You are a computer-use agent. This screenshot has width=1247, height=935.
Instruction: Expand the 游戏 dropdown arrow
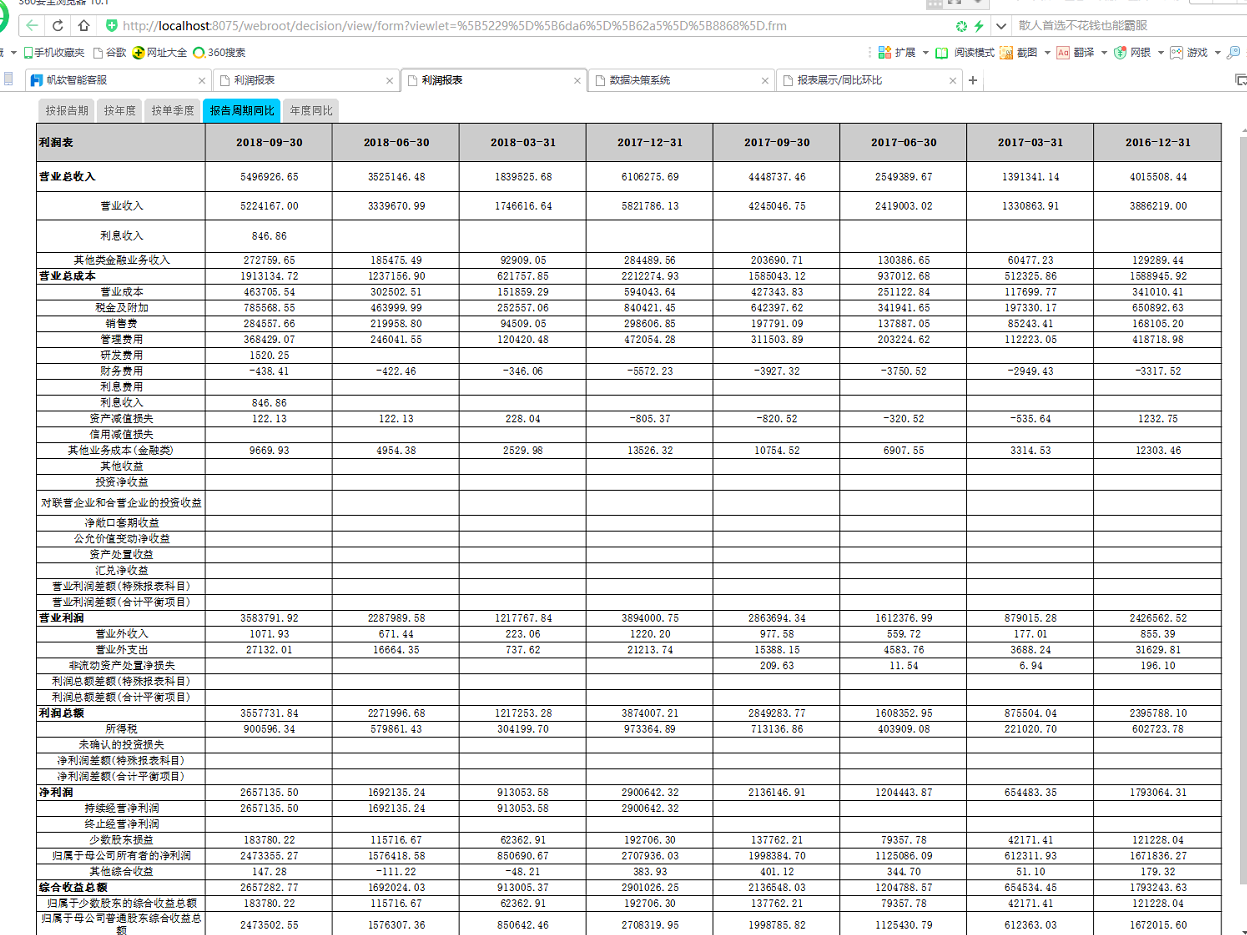coord(1218,52)
